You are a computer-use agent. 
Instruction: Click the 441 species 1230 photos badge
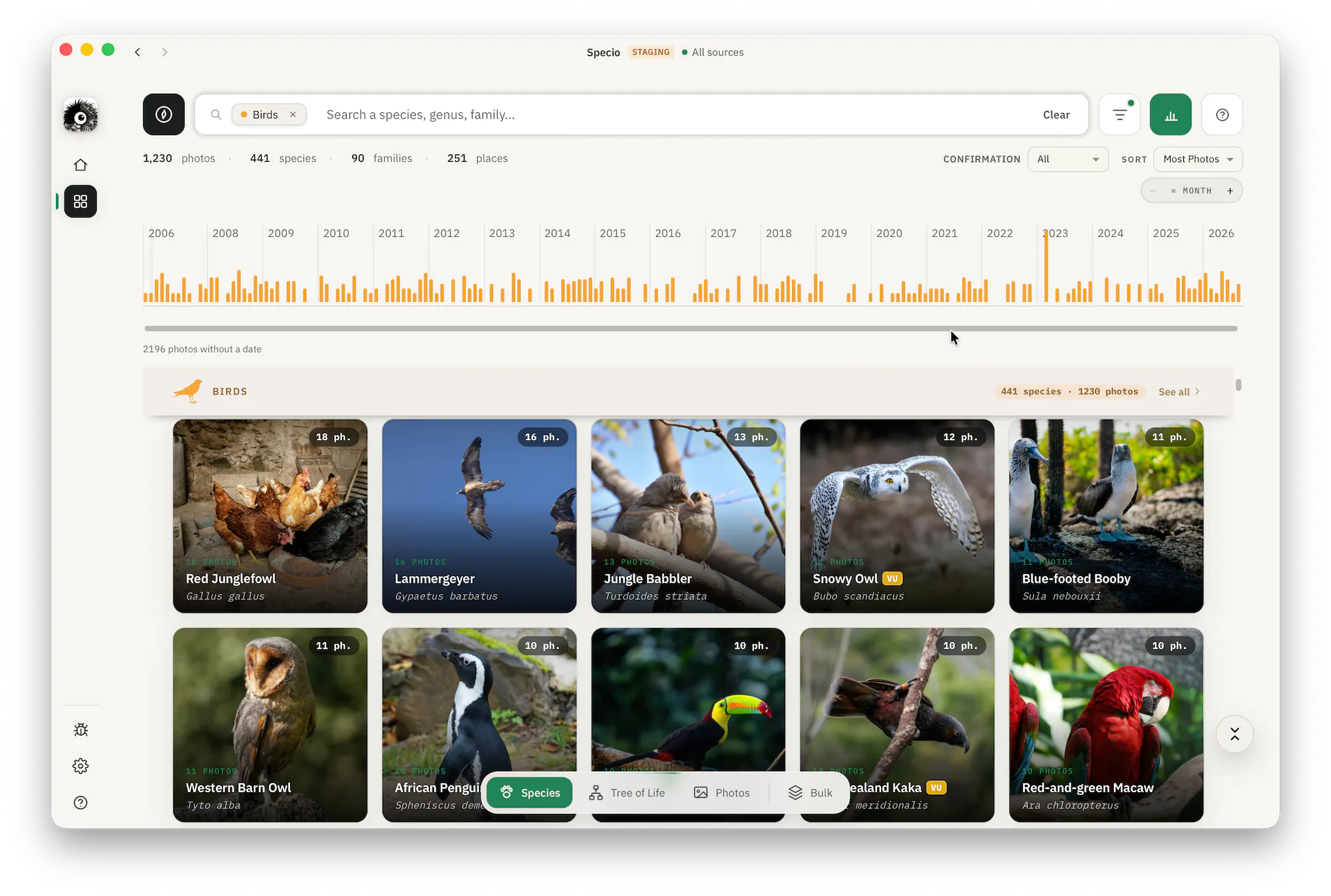(x=1069, y=391)
